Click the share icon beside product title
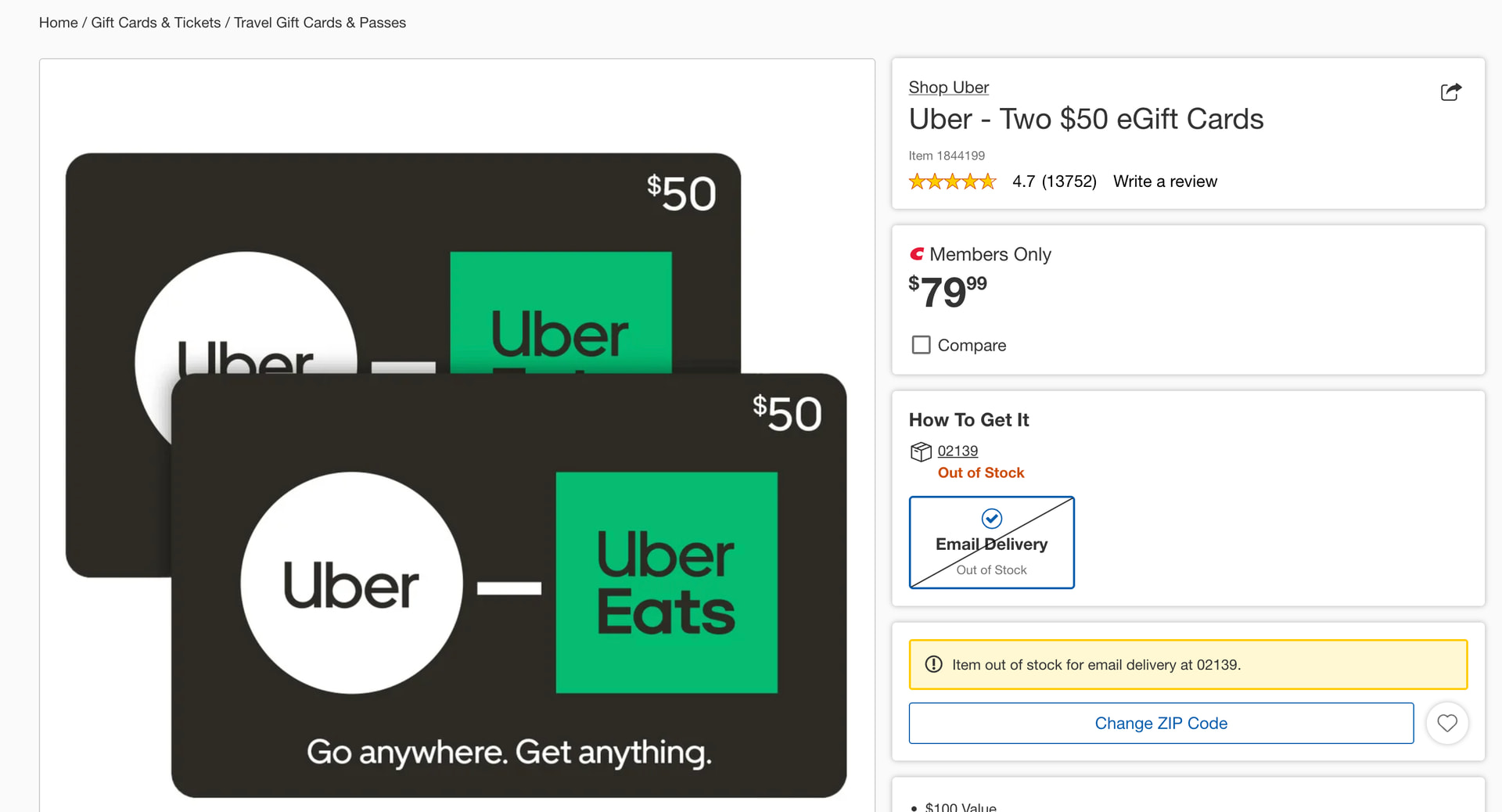Viewport: 1502px width, 812px height. (1450, 92)
